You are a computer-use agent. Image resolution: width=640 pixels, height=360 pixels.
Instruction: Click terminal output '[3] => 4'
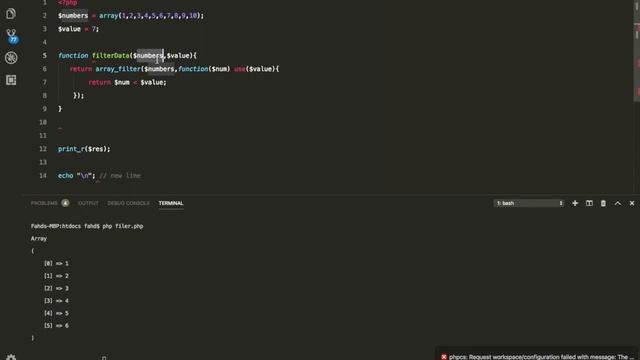[56, 301]
